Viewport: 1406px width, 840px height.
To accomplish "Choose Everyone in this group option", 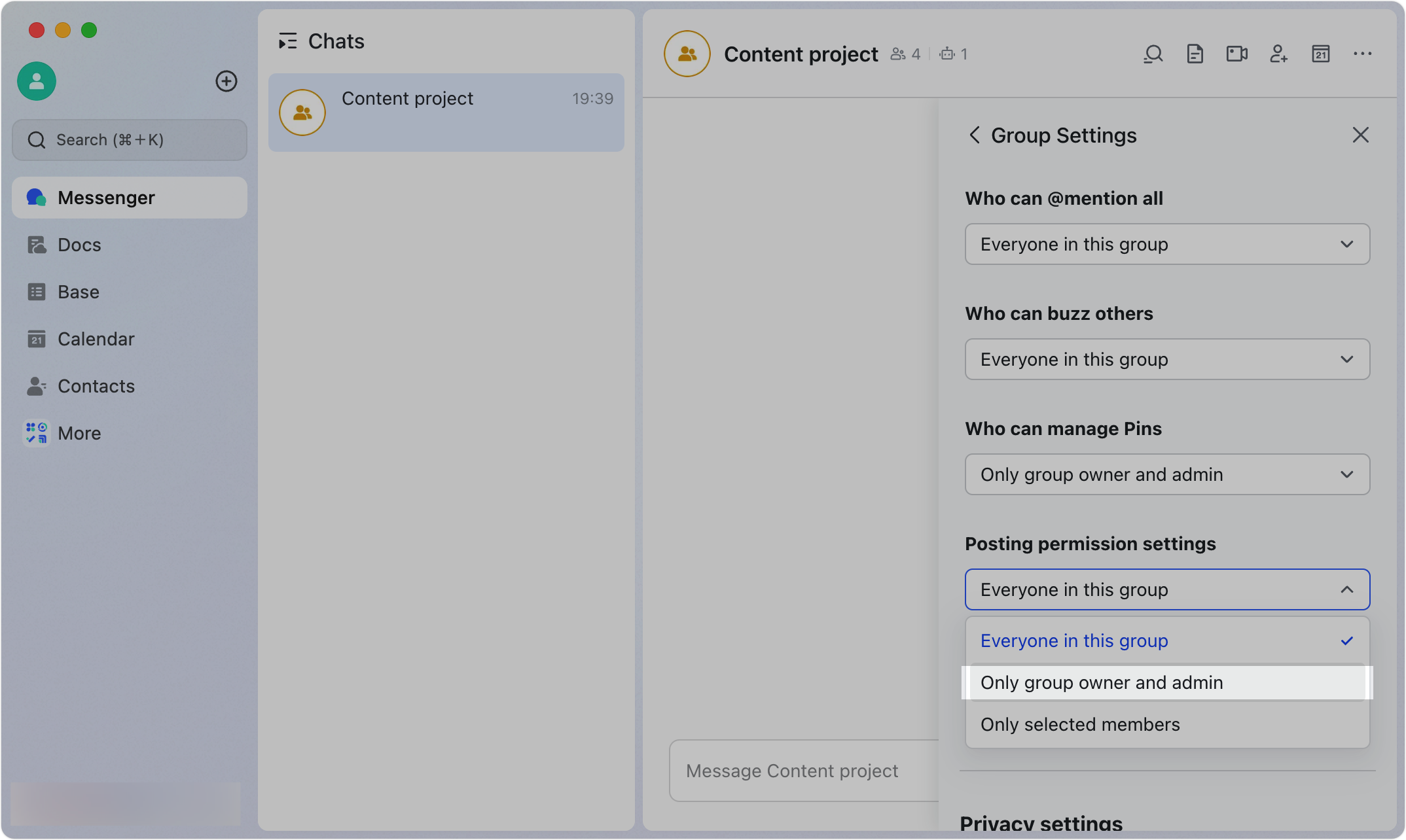I will pos(1168,641).
